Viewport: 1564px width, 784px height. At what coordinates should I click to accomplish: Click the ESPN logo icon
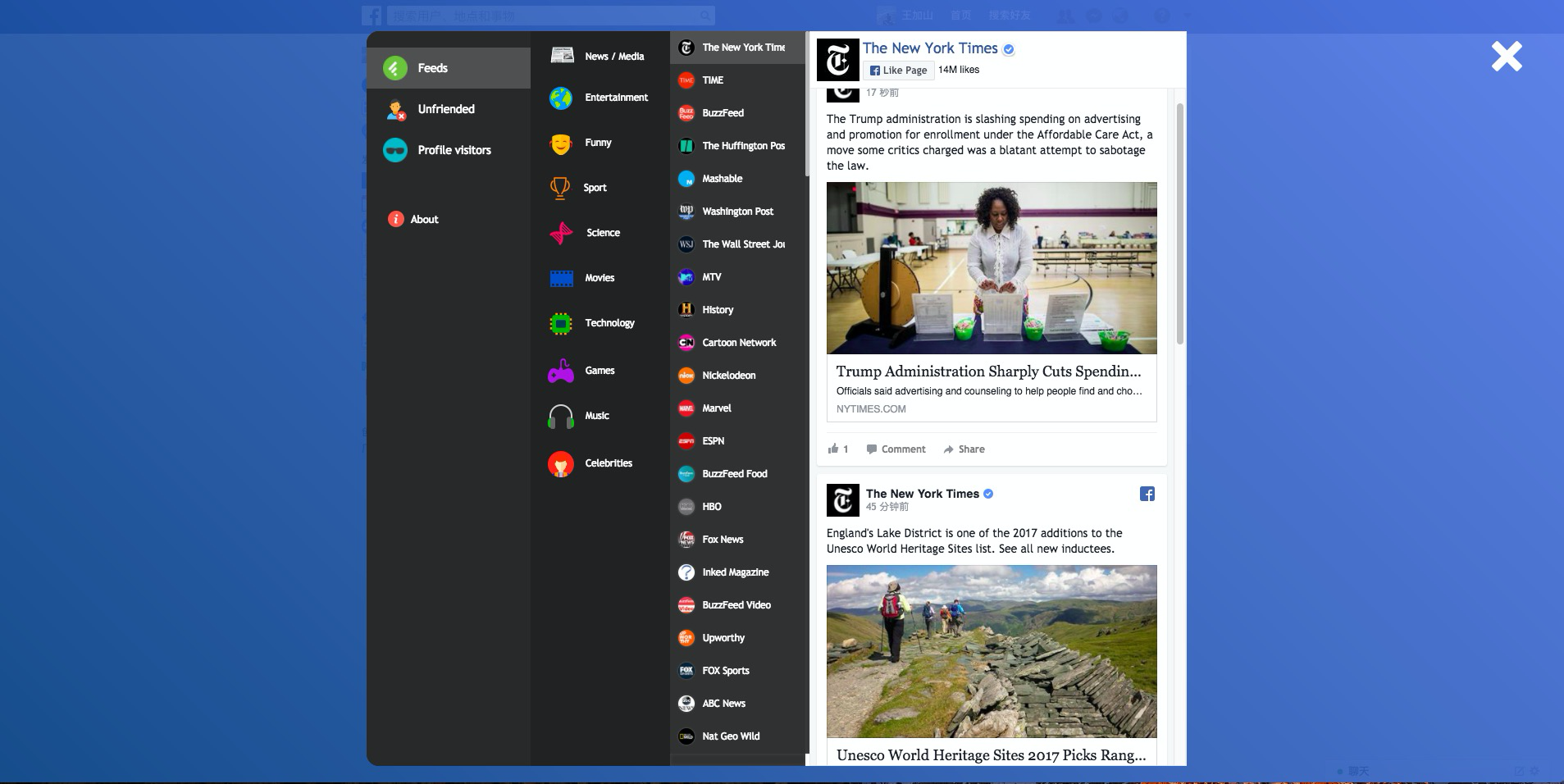pyautogui.click(x=686, y=441)
